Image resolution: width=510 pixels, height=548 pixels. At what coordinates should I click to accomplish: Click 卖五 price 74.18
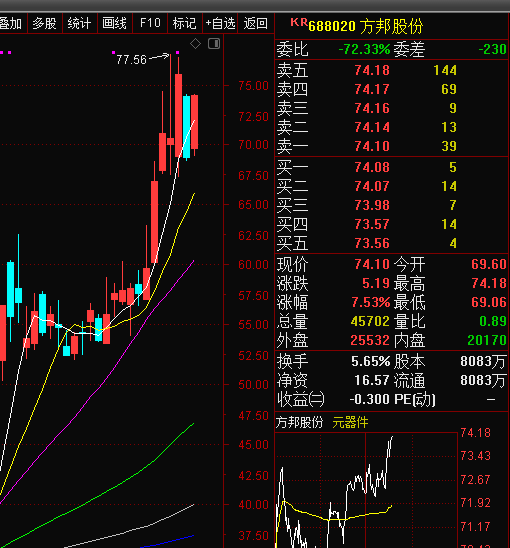pyautogui.click(x=372, y=70)
